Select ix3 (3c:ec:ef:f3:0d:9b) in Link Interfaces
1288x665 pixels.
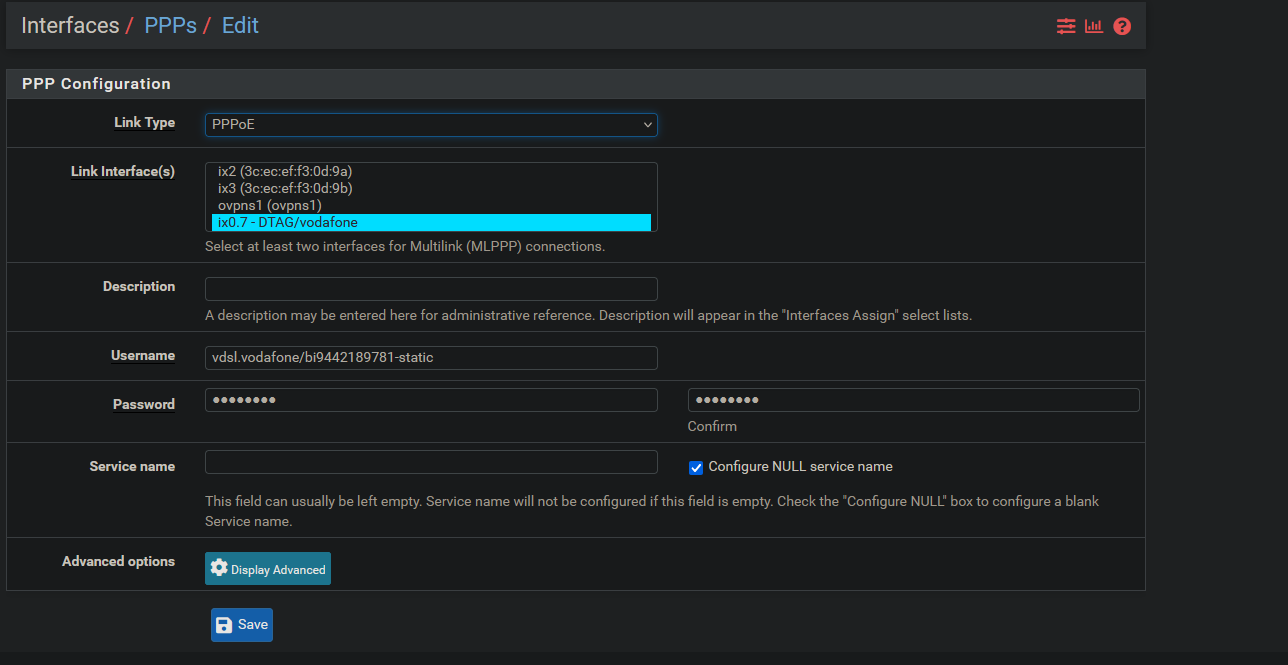pyautogui.click(x=285, y=188)
